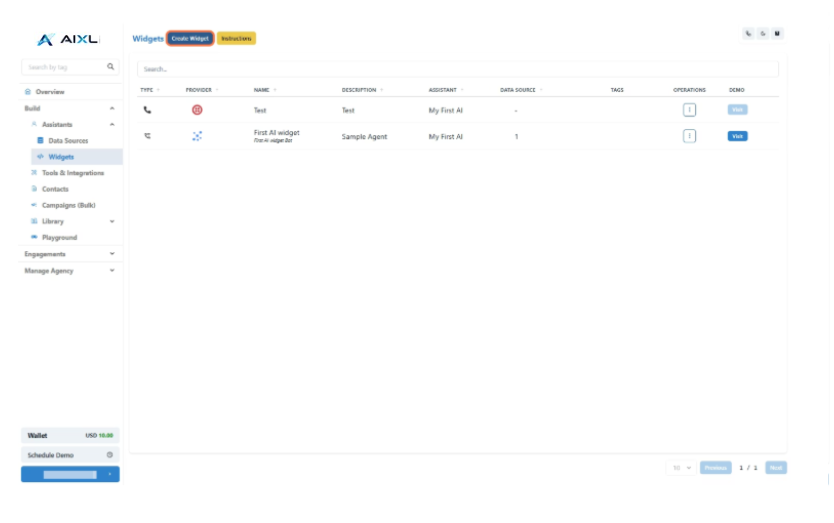This screenshot has width=834, height=523.
Task: Open Data Sources in the sidebar
Action: [68, 141]
